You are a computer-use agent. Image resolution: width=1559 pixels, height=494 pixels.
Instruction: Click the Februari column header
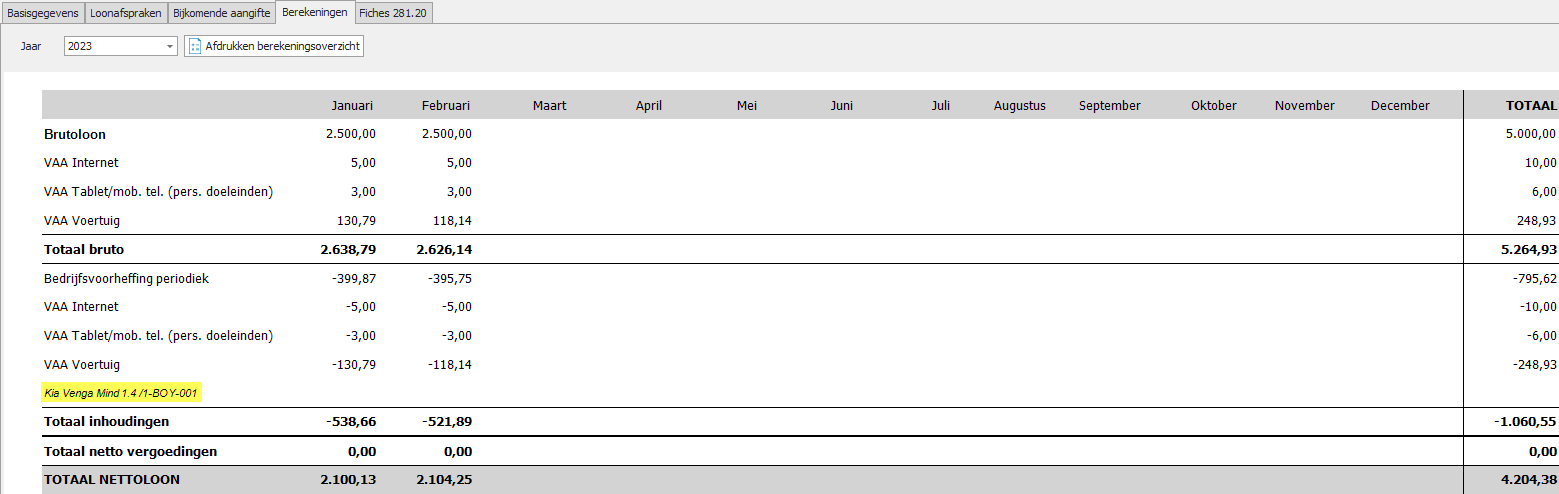point(445,106)
